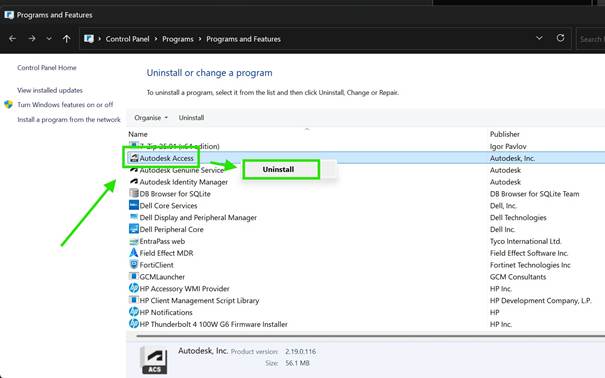Viewport: 605px width, 378px height.
Task: Sort by the Name column header
Action: coord(138,134)
